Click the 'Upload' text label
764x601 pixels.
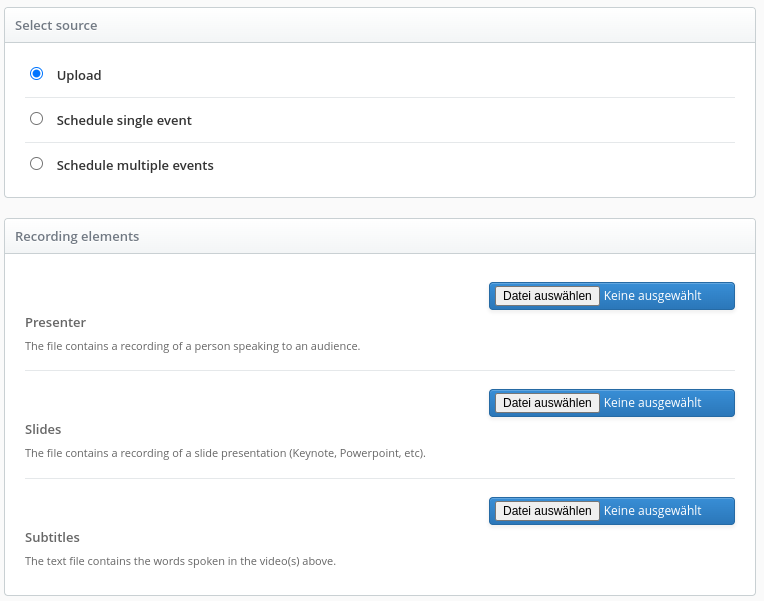79,75
